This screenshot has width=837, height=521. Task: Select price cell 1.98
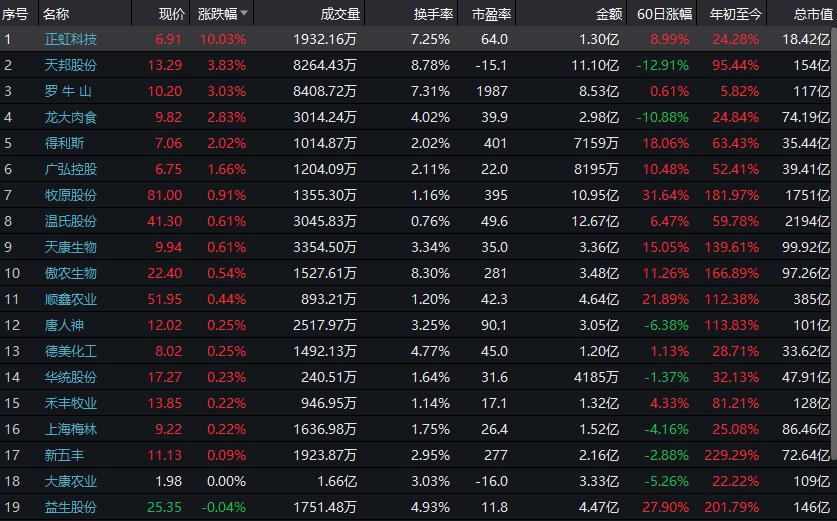(x=169, y=481)
